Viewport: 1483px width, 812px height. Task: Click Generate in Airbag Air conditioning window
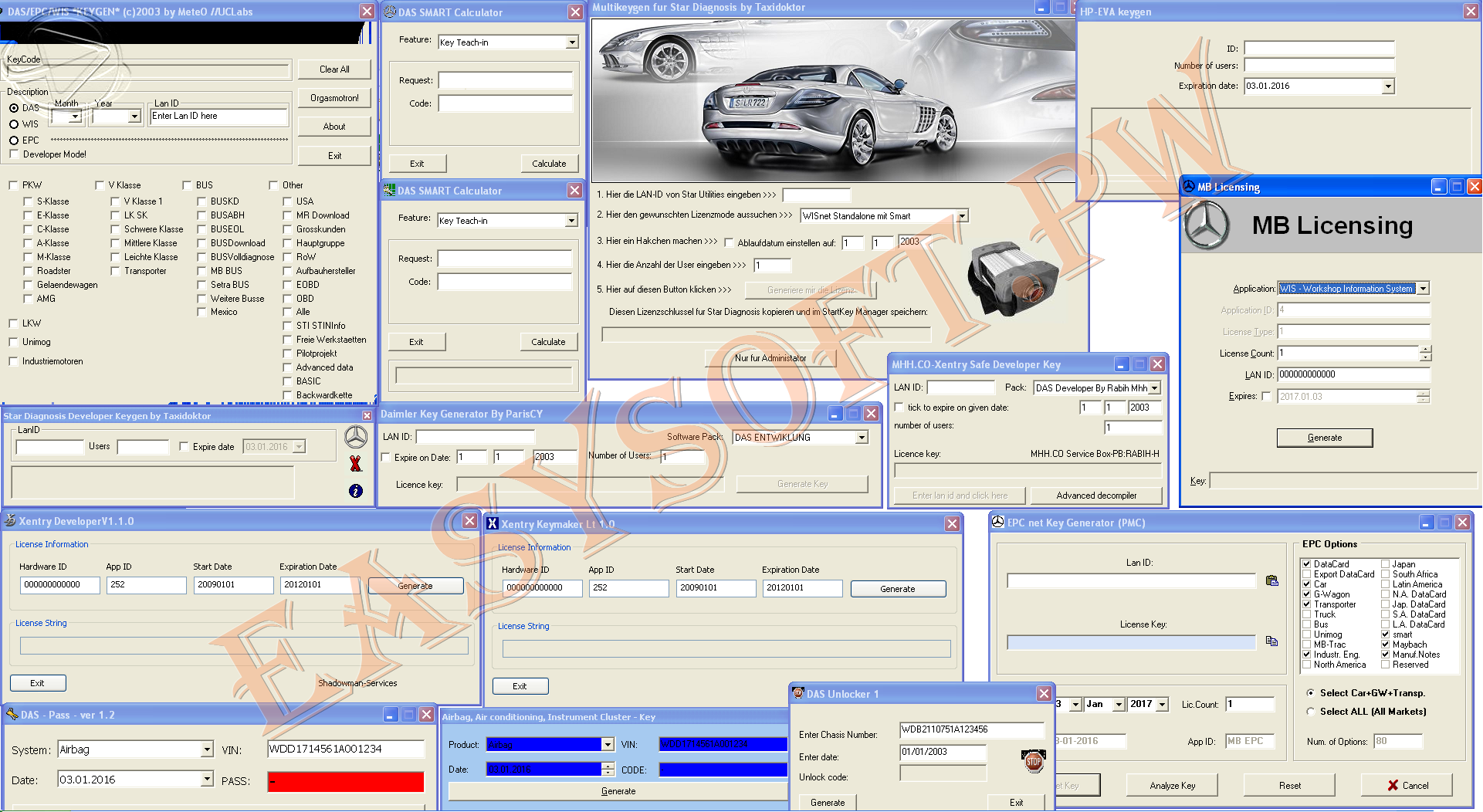pyautogui.click(x=618, y=791)
